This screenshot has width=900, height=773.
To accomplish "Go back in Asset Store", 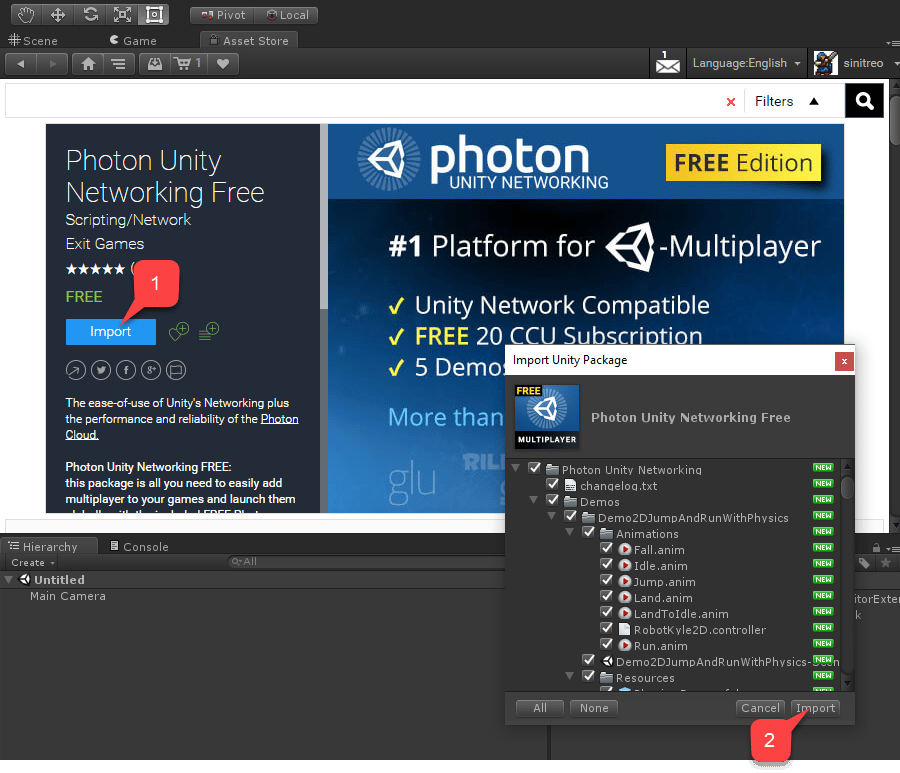I will click(x=21, y=64).
